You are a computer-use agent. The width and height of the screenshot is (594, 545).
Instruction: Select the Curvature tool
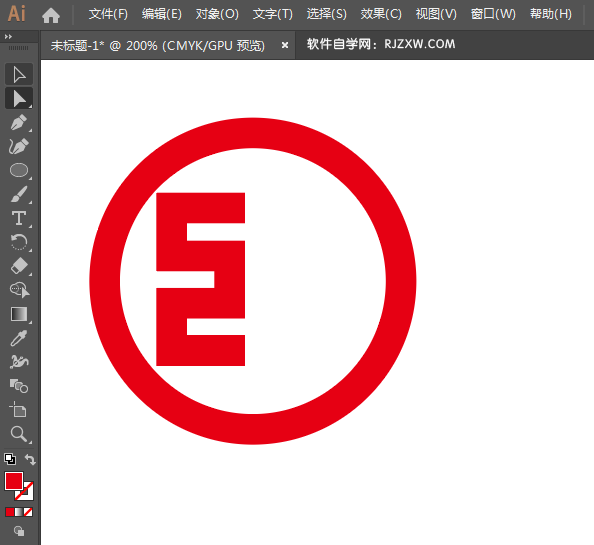19,146
